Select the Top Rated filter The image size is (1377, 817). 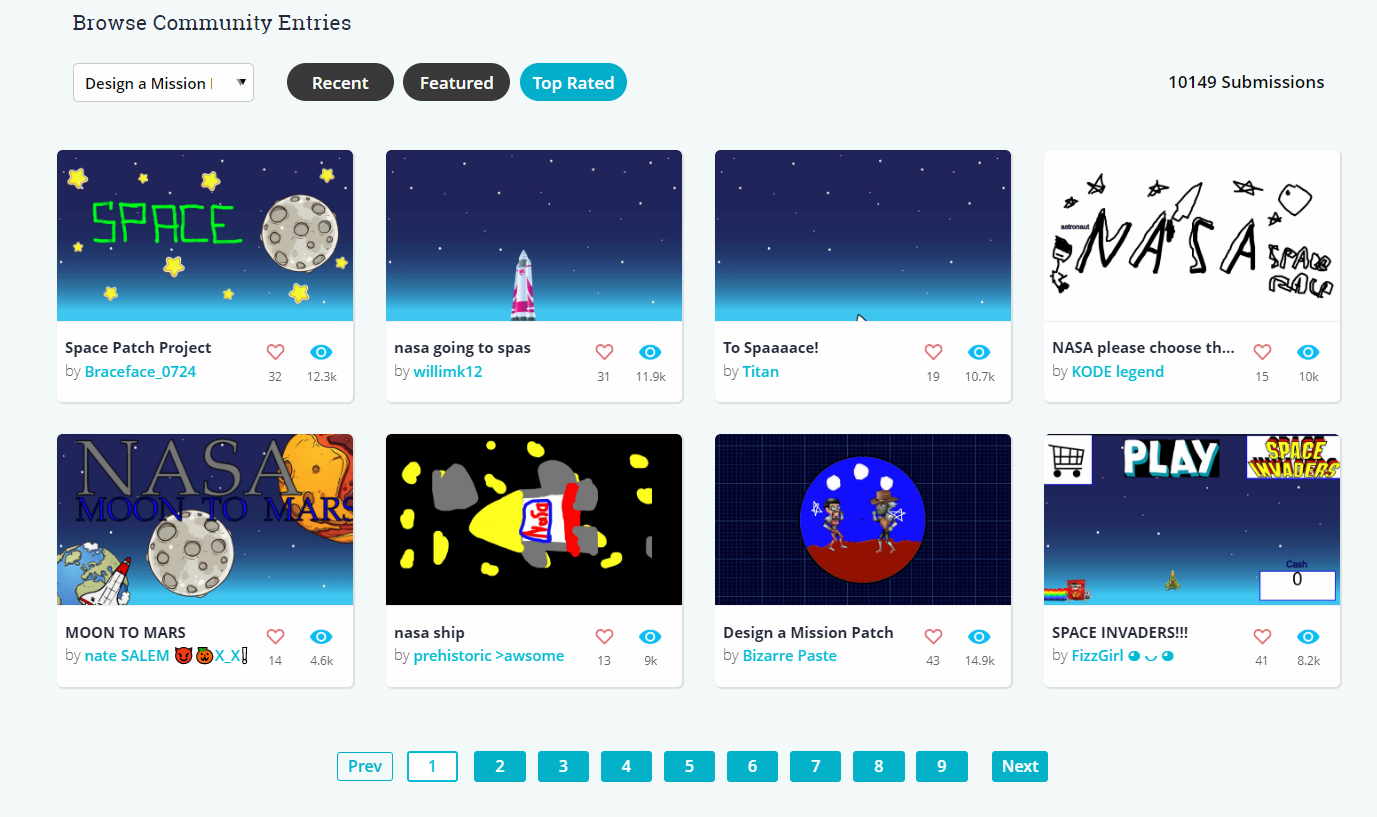pos(573,83)
